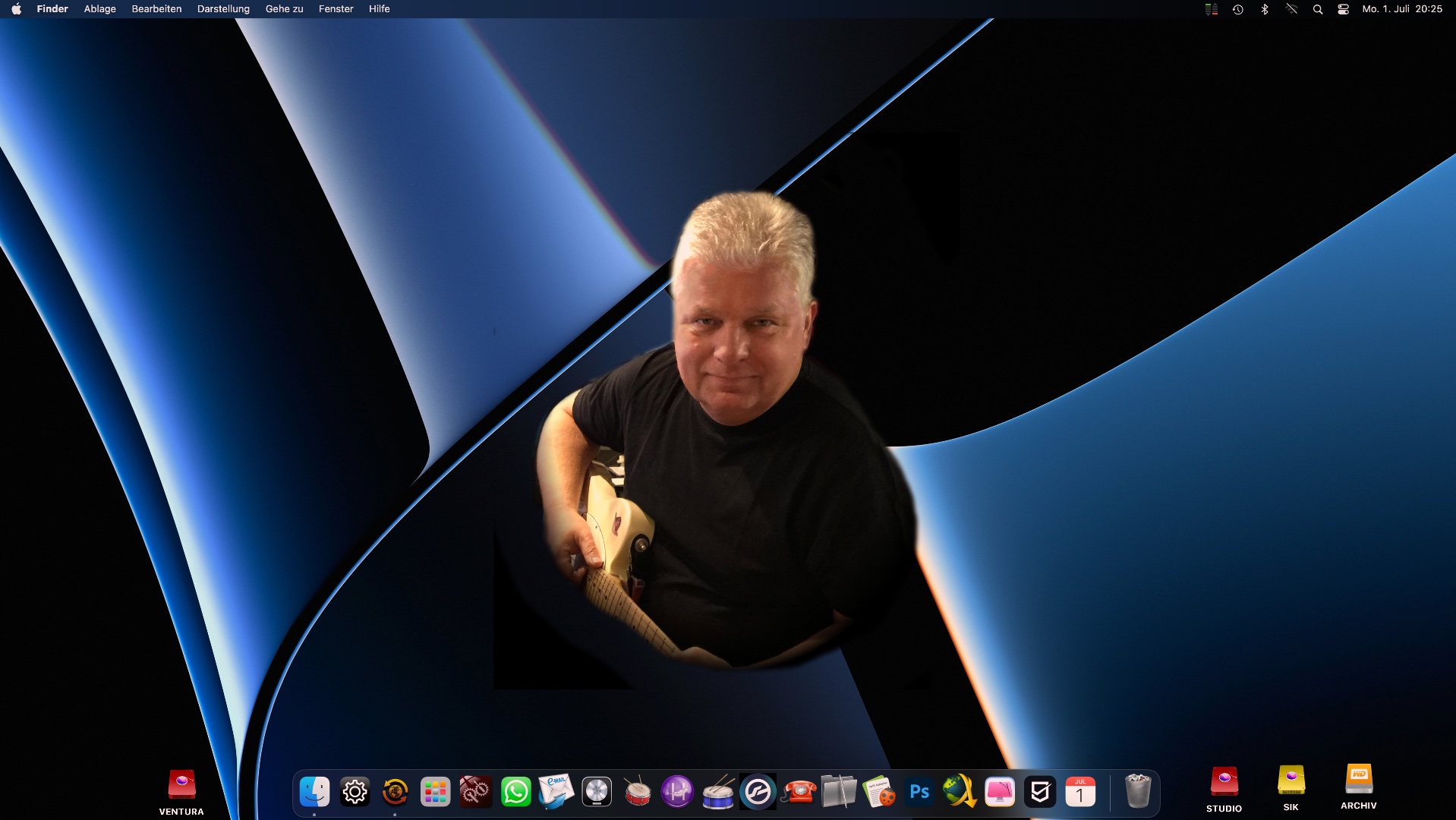Screen dimensions: 1456x820
Task: Click the date and time display
Action: [x=1401, y=9]
